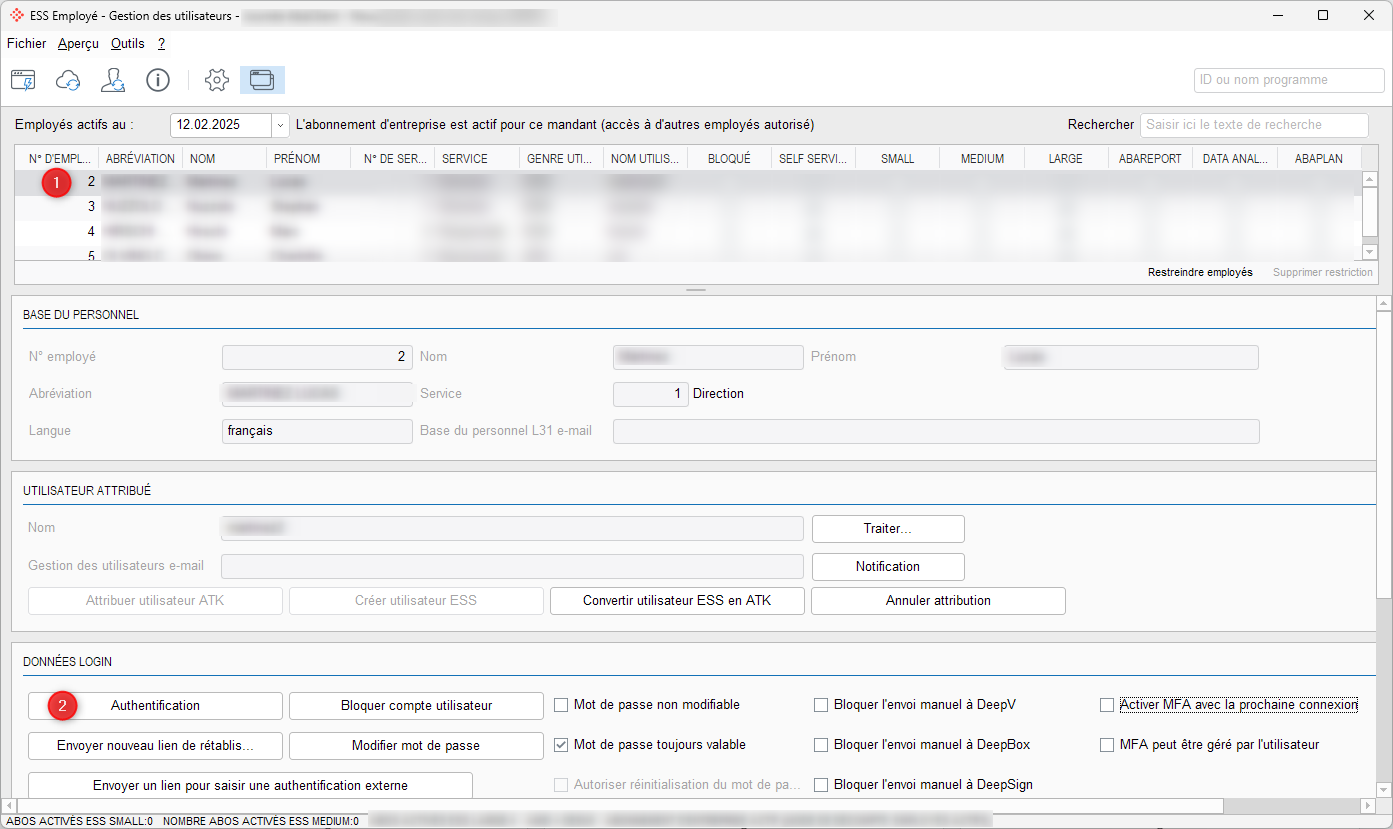
Task: Open settings via the gear icon
Action: [217, 80]
